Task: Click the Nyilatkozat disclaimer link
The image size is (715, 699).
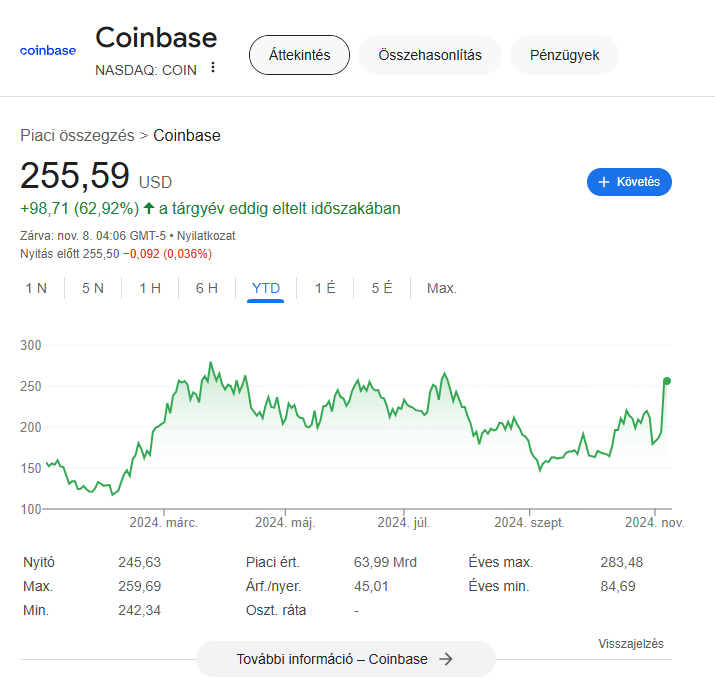Action: pos(206,236)
